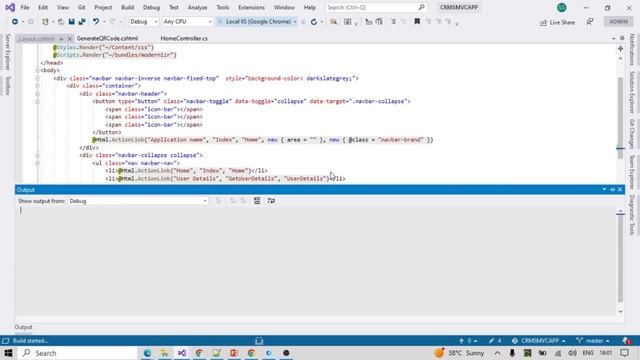640x360 pixels.
Task: Click the New Project icon
Action: pyautogui.click(x=45, y=22)
